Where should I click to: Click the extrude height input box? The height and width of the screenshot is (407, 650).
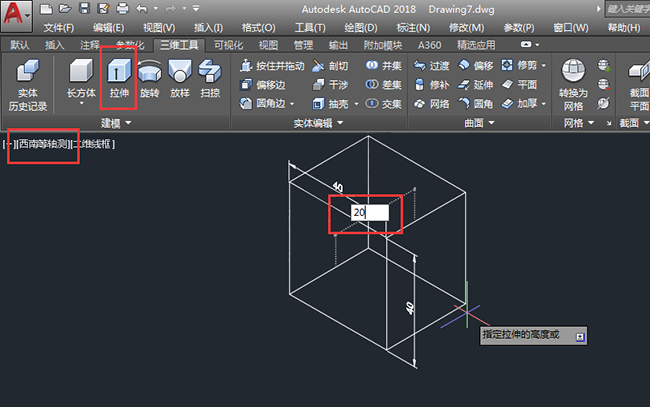[370, 213]
